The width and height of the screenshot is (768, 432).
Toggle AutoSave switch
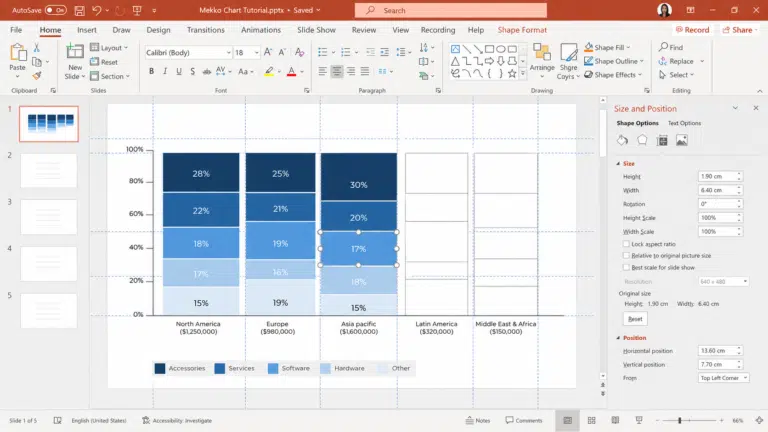click(56, 10)
